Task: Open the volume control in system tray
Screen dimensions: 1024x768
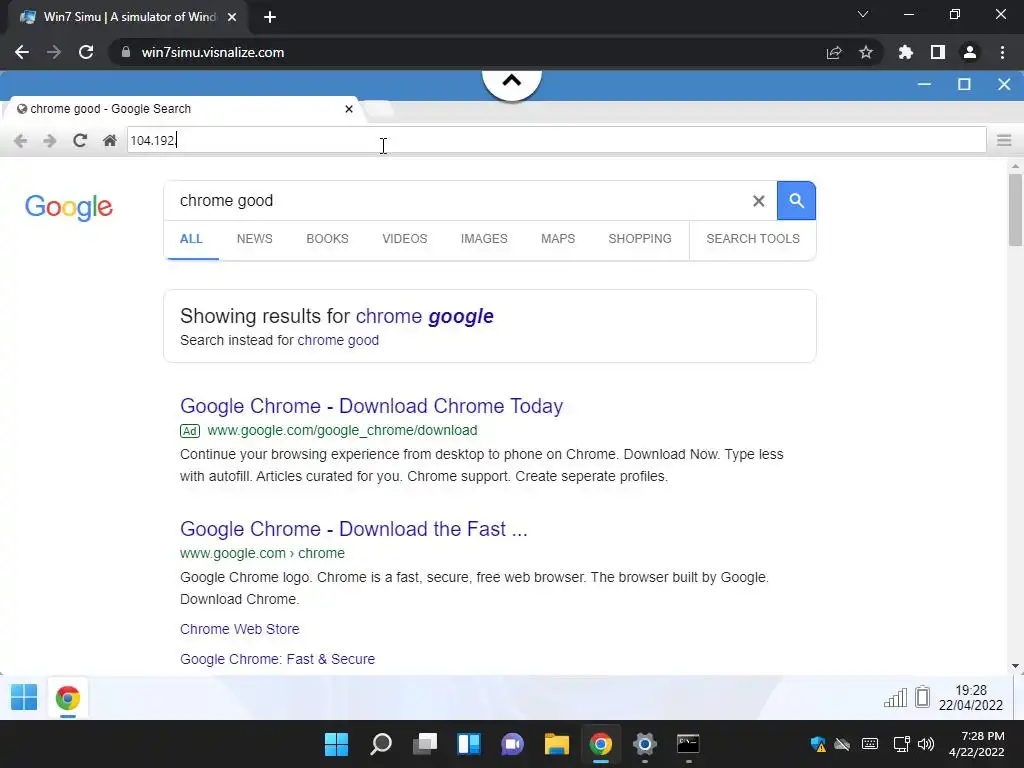Action: click(x=926, y=744)
